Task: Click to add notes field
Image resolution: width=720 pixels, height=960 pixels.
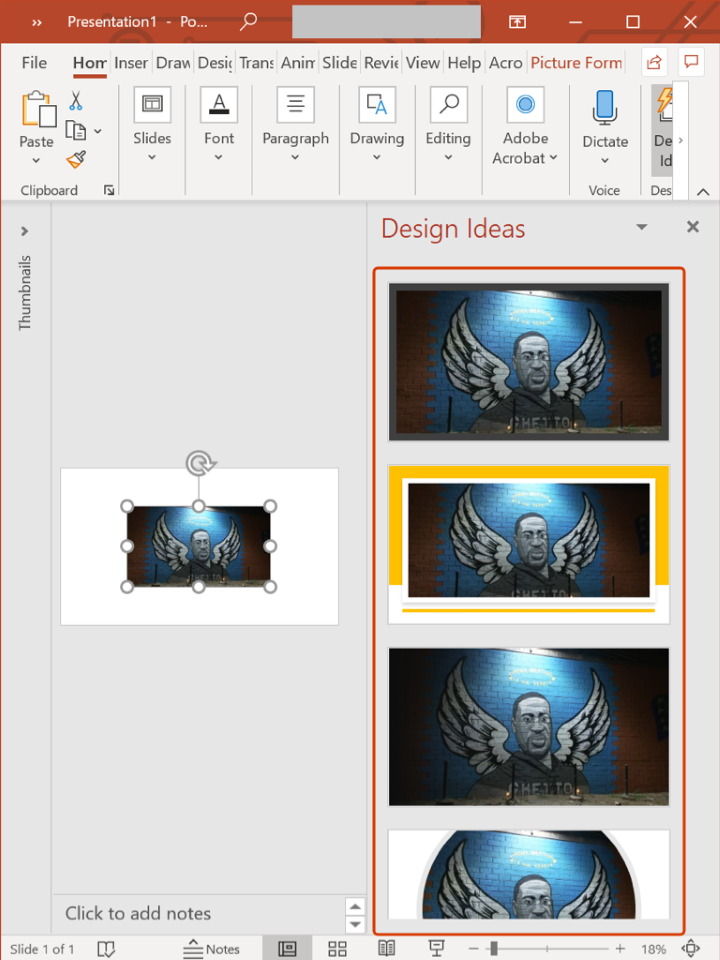Action: point(200,913)
